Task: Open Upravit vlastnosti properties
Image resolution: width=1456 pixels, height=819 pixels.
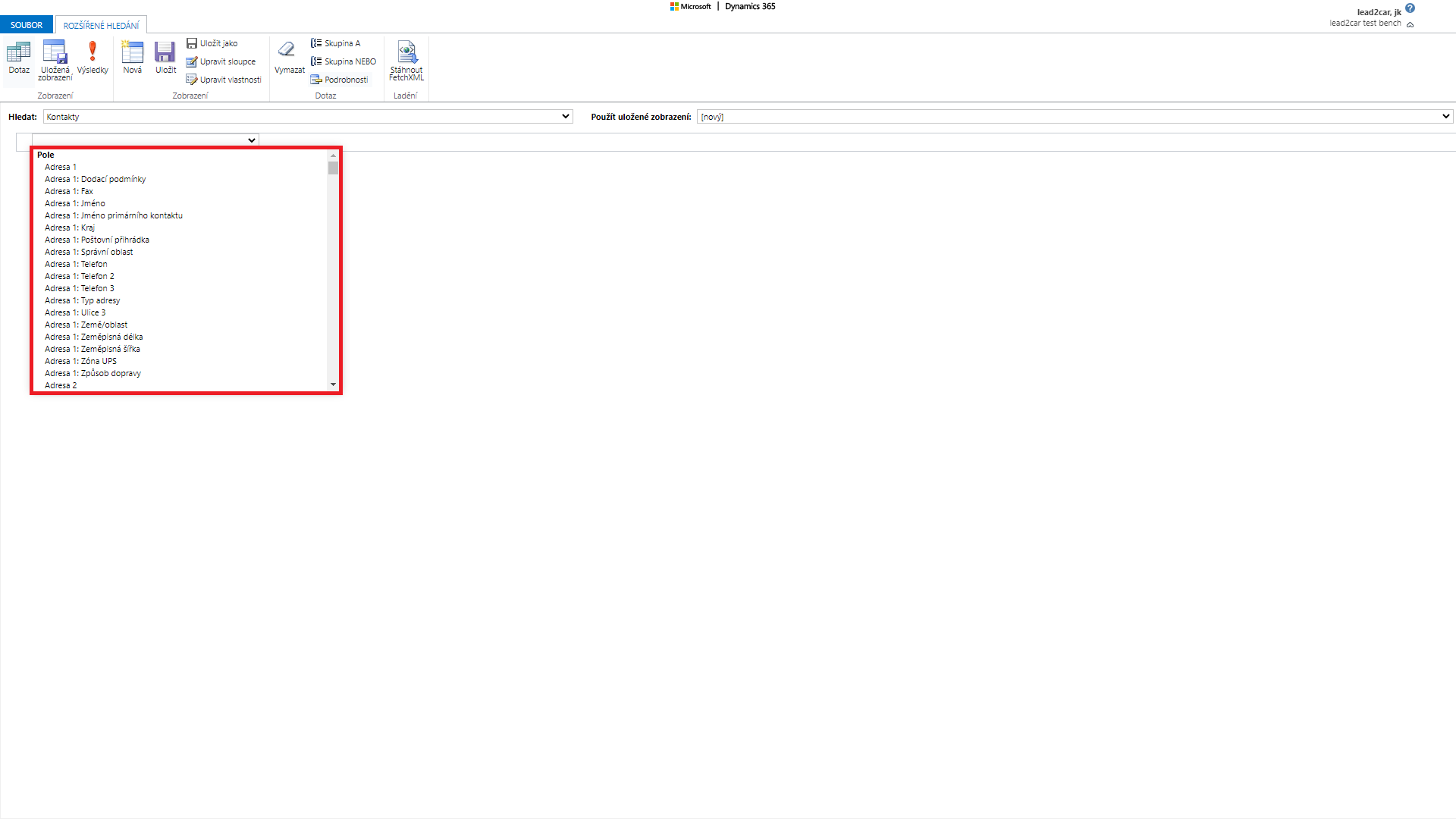Action: (224, 80)
